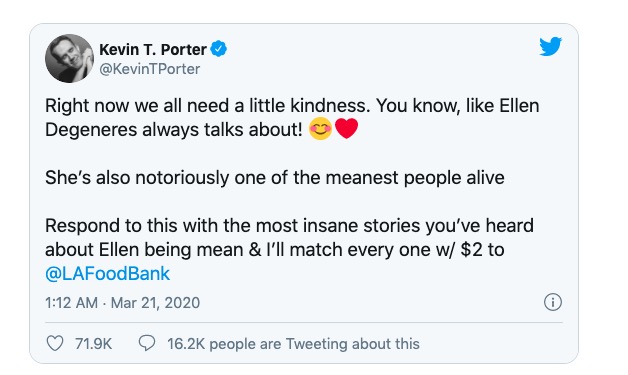Like the tweet with heart icon
628x375 pixels.
click(55, 343)
